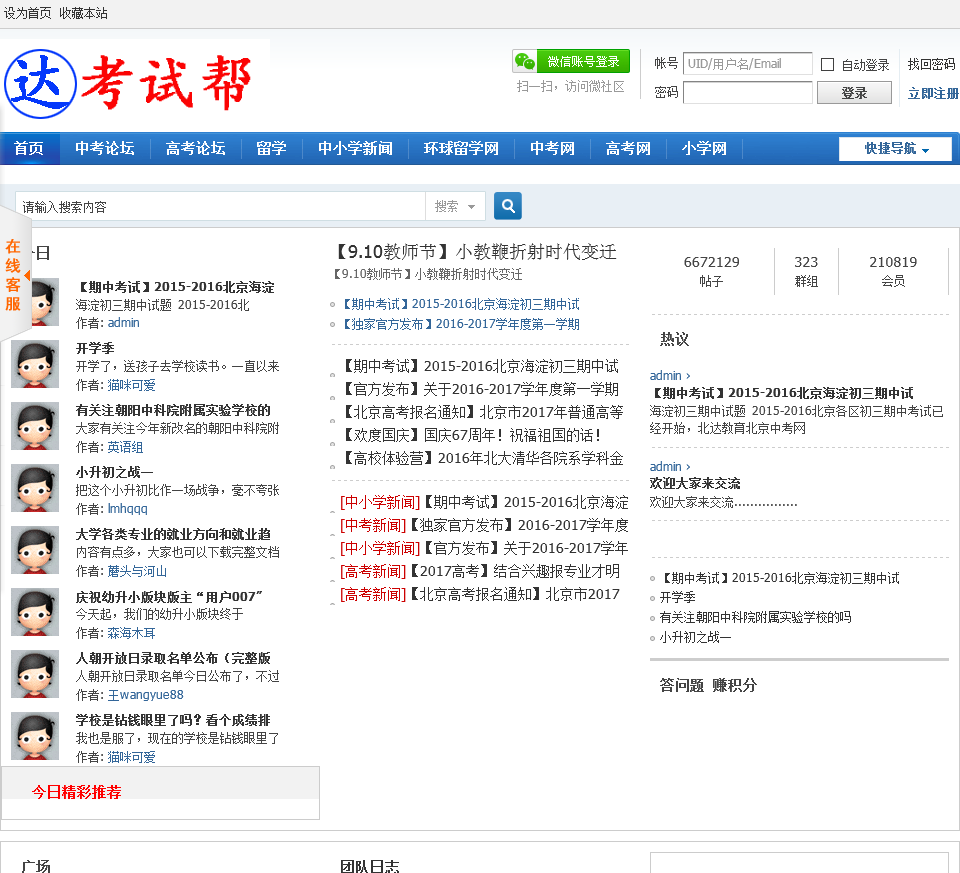960x873 pixels.
Task: Click avatar beside 人朝开放日录取名单公布 post
Action: pos(35,674)
